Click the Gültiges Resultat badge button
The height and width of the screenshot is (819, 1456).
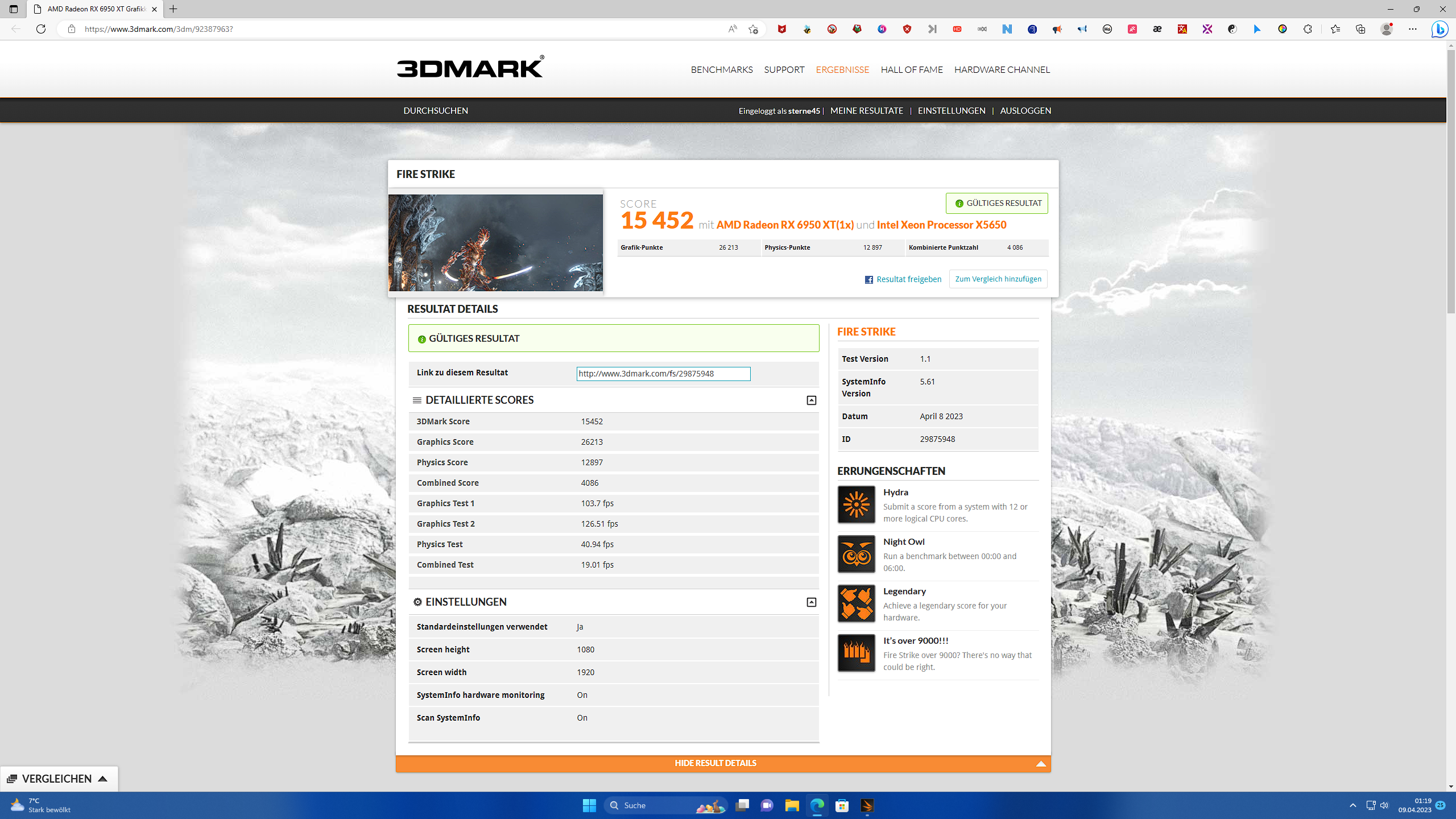coord(996,203)
